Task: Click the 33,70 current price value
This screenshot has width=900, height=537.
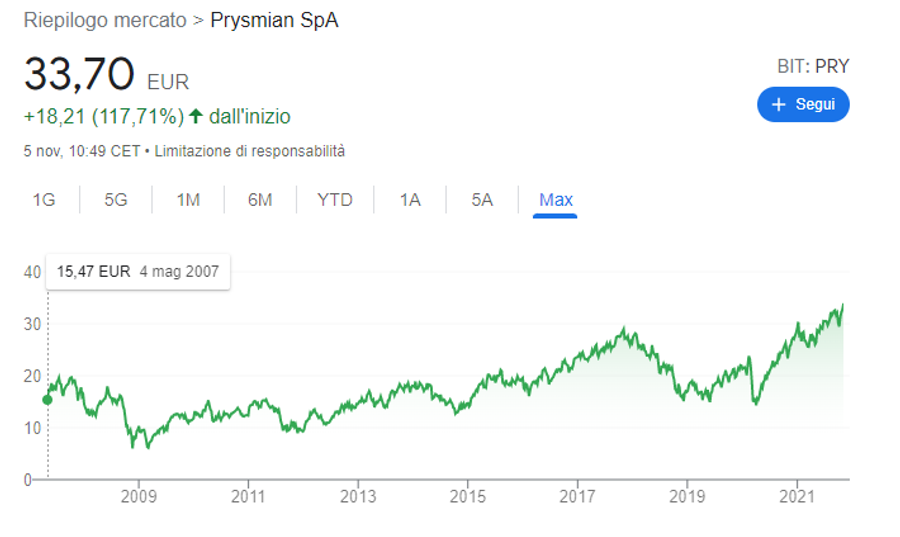Action: coord(79,74)
